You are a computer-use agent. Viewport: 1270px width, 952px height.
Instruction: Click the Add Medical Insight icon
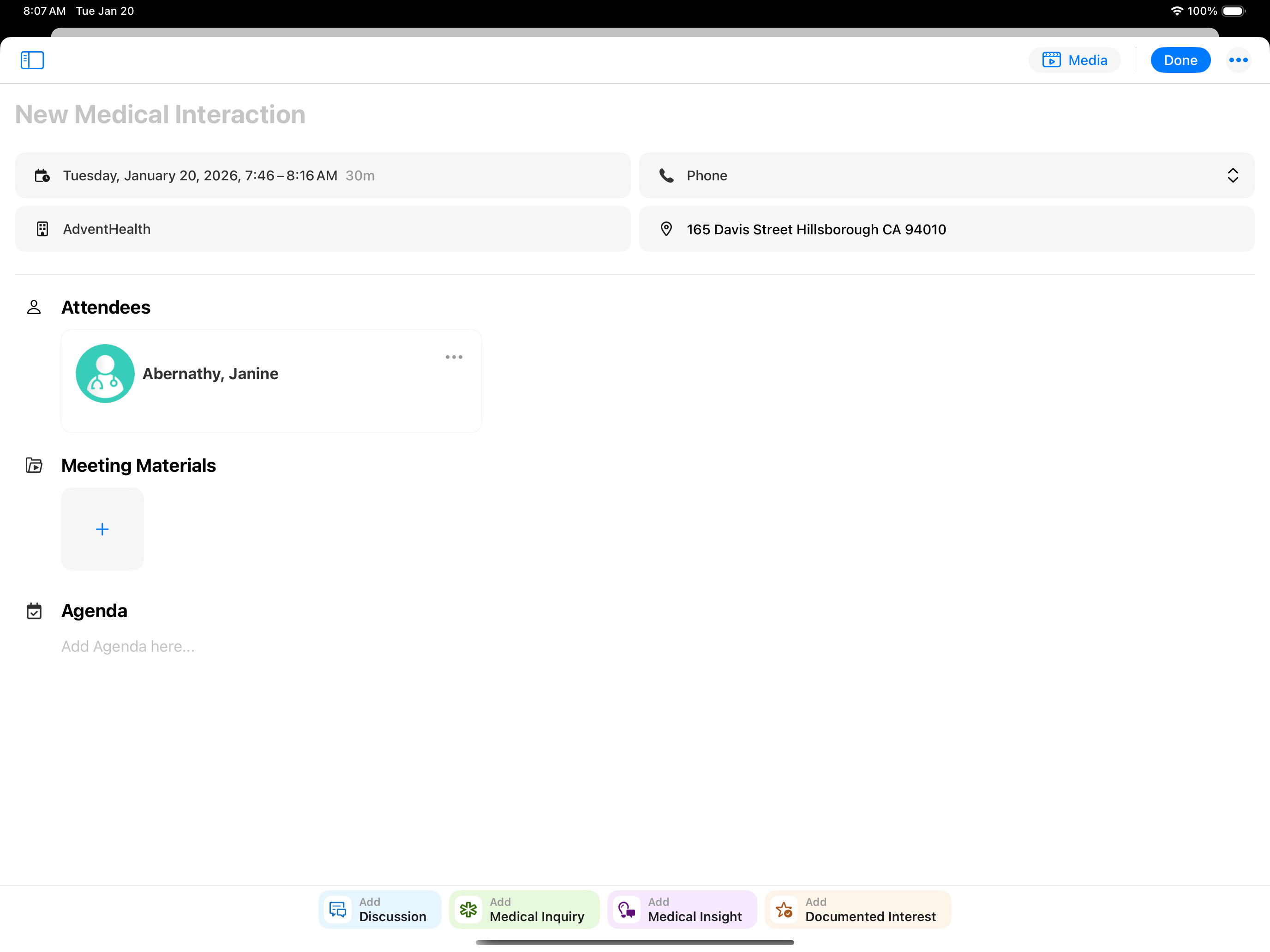[626, 910]
